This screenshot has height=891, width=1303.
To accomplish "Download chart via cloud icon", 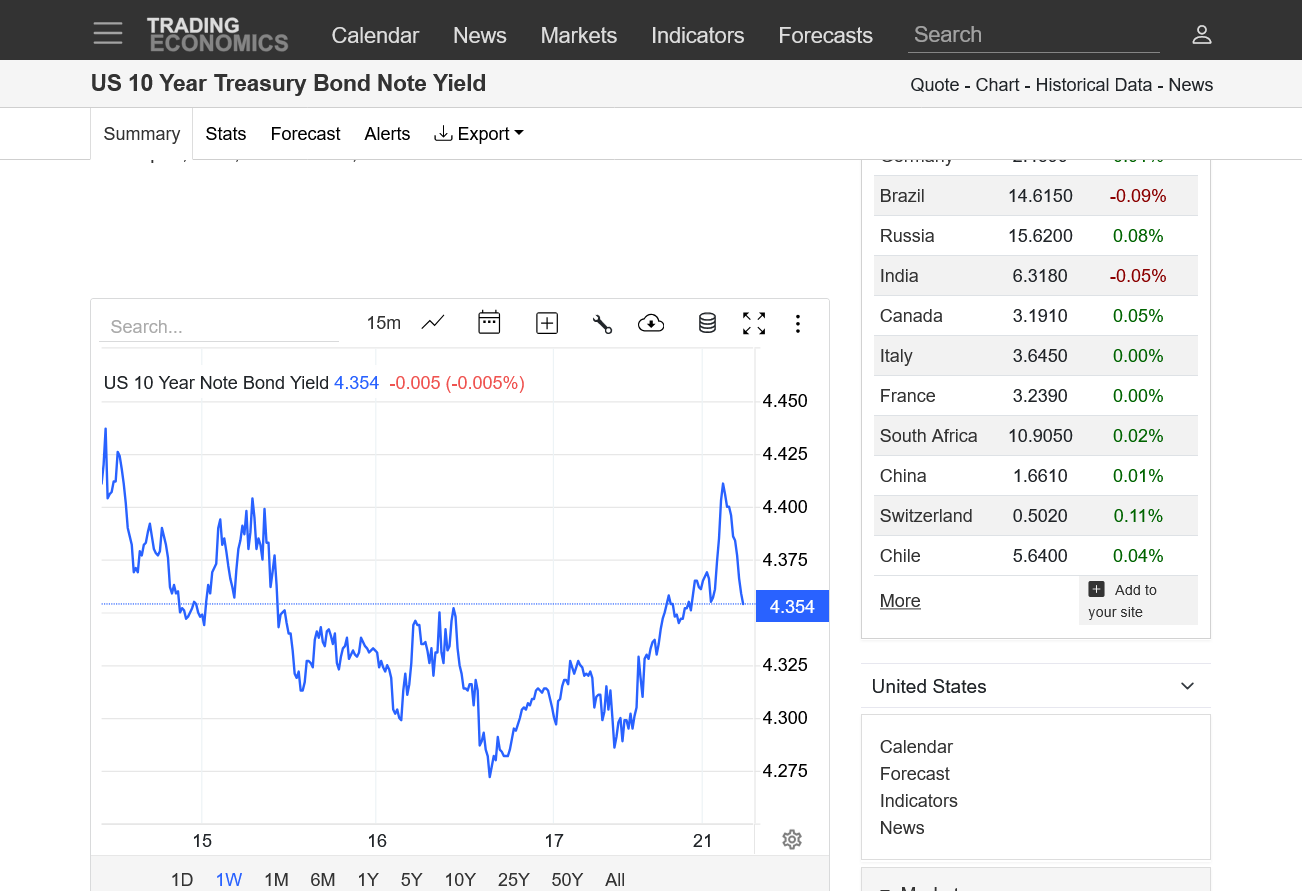I will 651,323.
